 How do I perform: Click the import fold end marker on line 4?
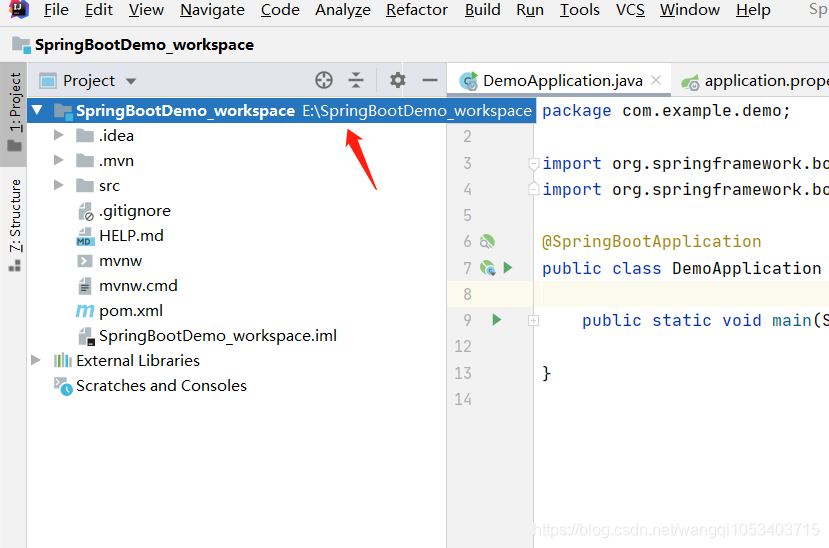pyautogui.click(x=533, y=189)
